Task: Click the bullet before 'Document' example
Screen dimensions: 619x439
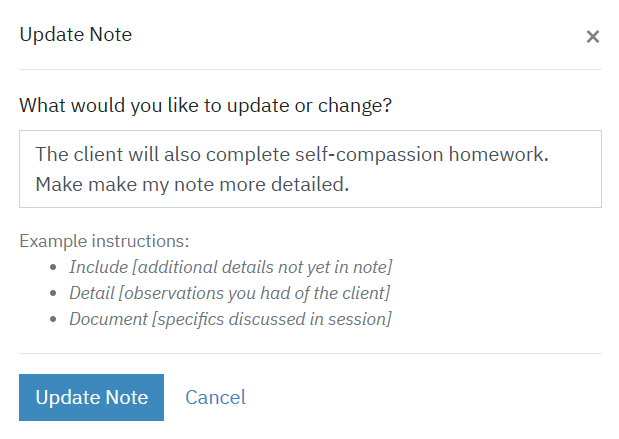Action: 53,319
